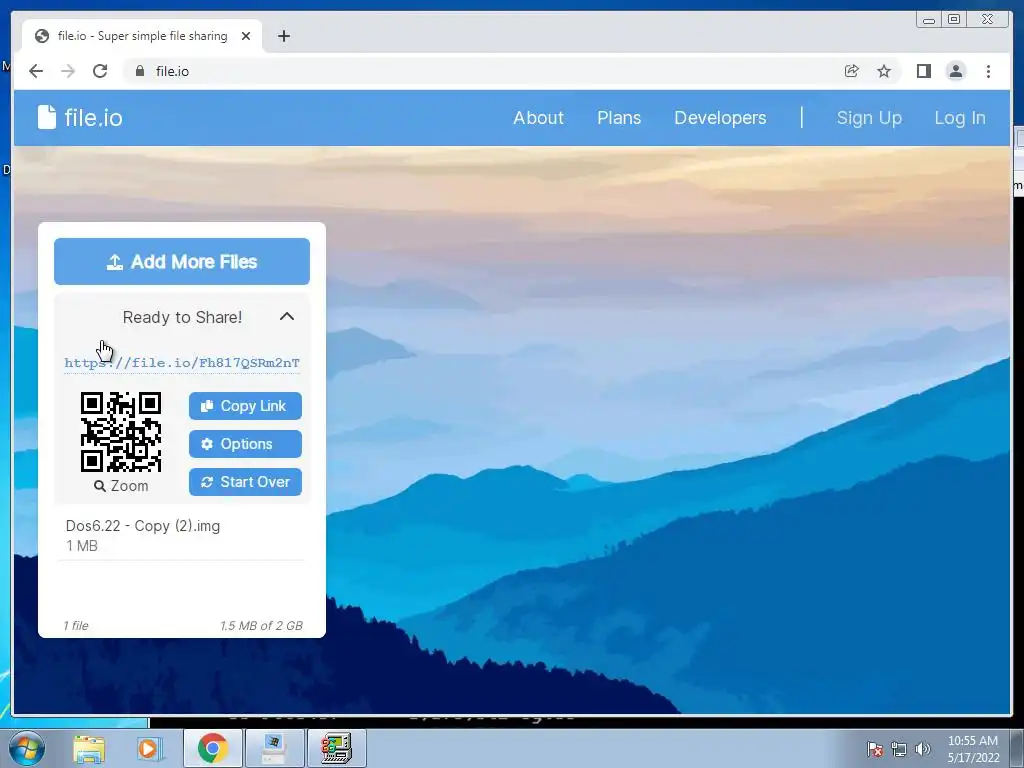Click Add More Files button
1024x768 pixels.
coord(182,261)
